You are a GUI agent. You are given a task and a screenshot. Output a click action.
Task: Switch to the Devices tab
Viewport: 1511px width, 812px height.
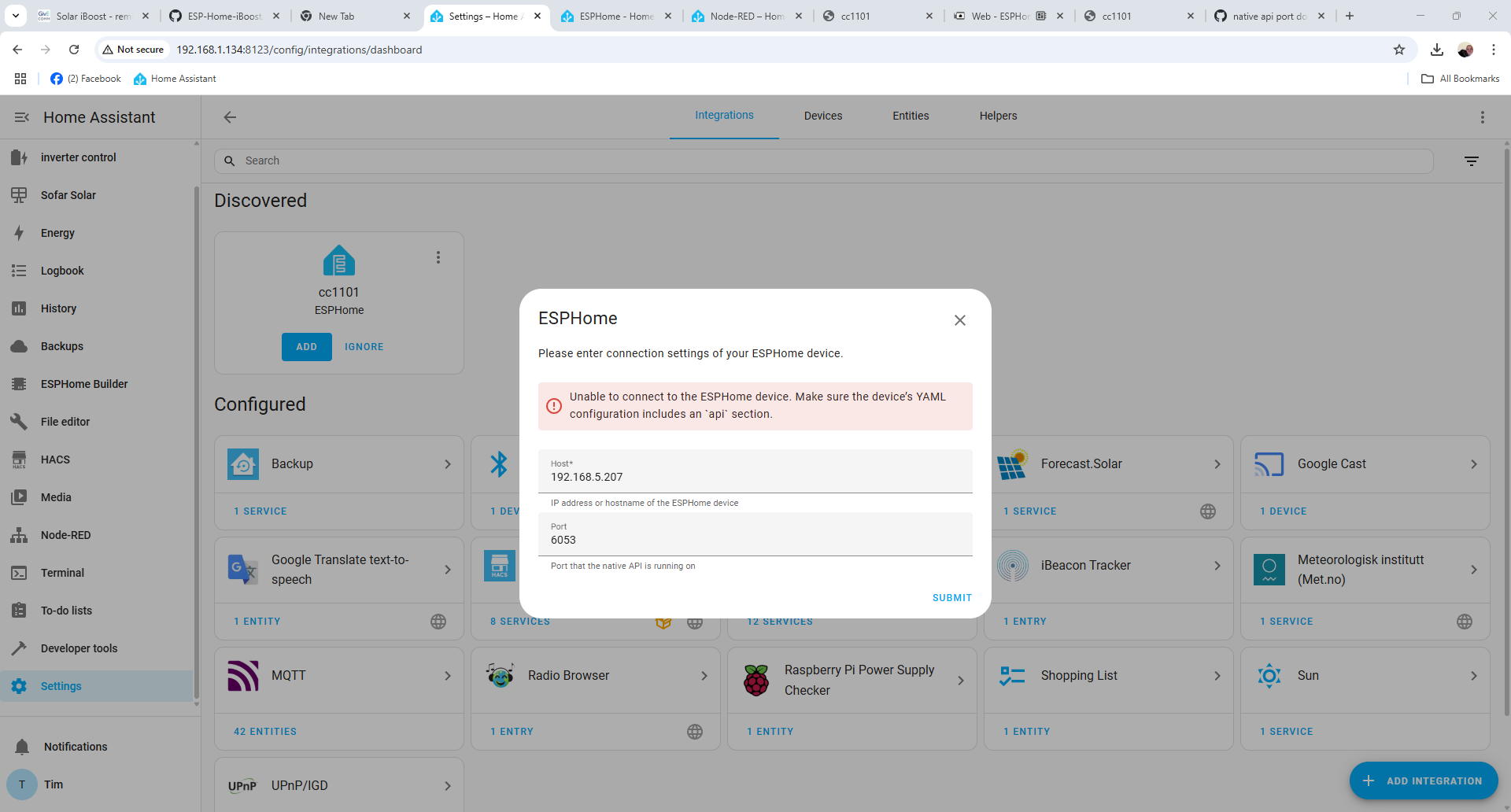822,116
